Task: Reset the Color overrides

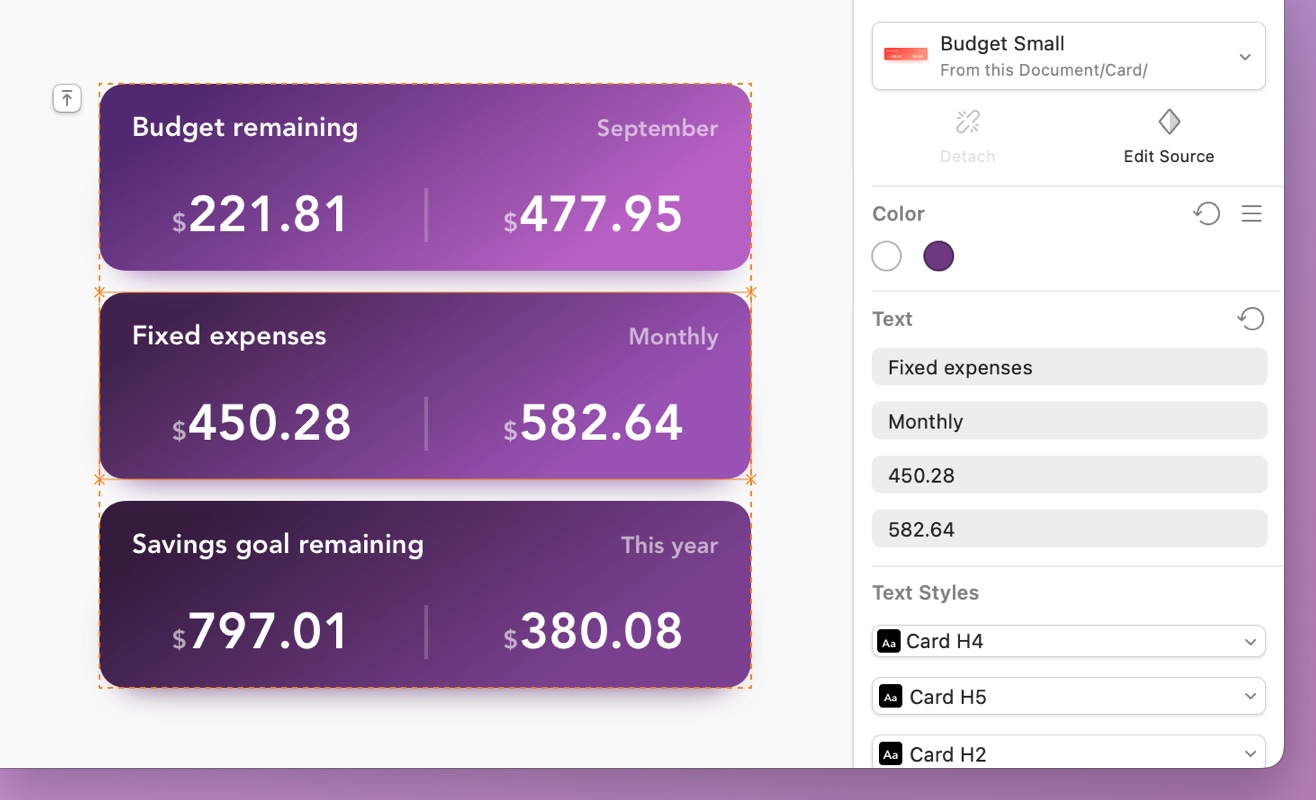Action: 1207,213
